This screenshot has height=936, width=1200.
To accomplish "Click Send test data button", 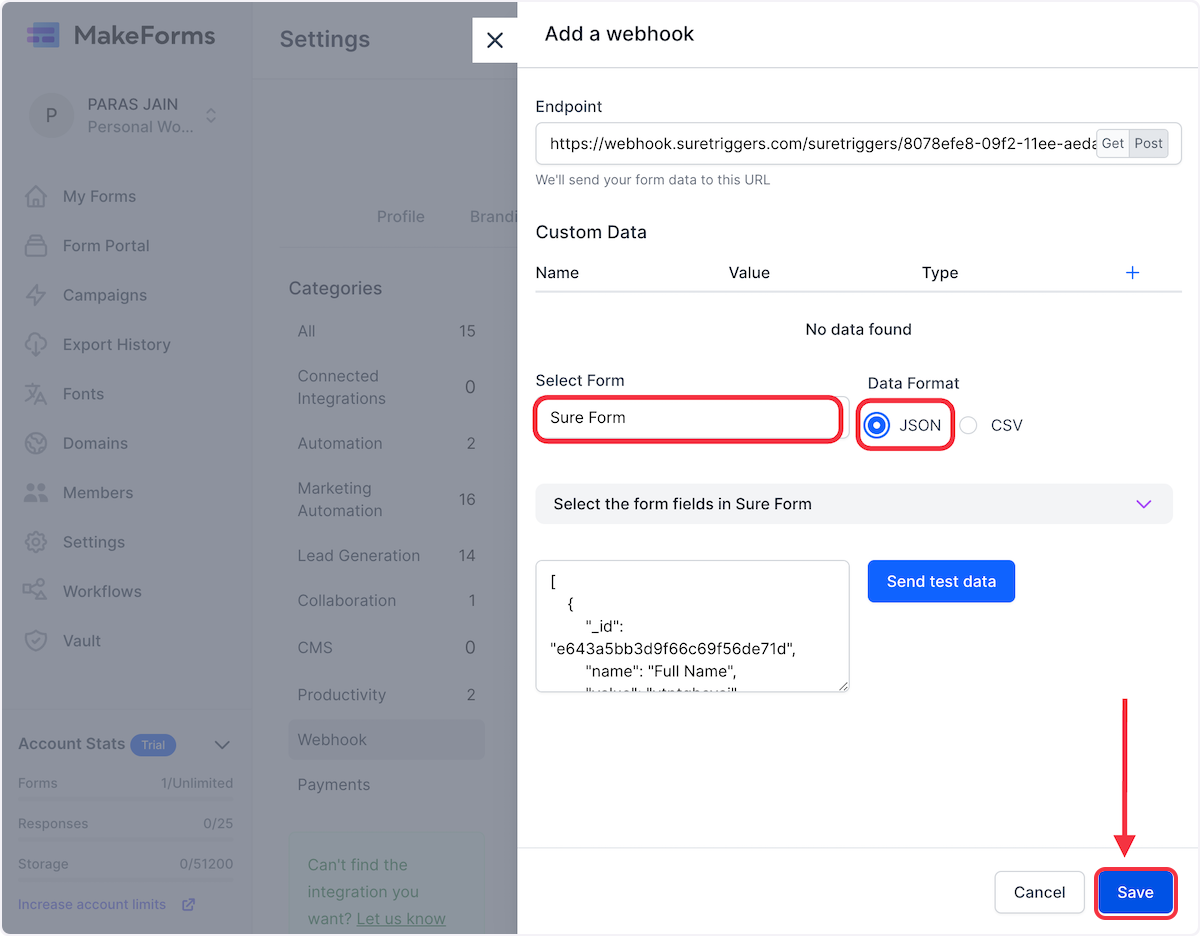I will pos(941,581).
